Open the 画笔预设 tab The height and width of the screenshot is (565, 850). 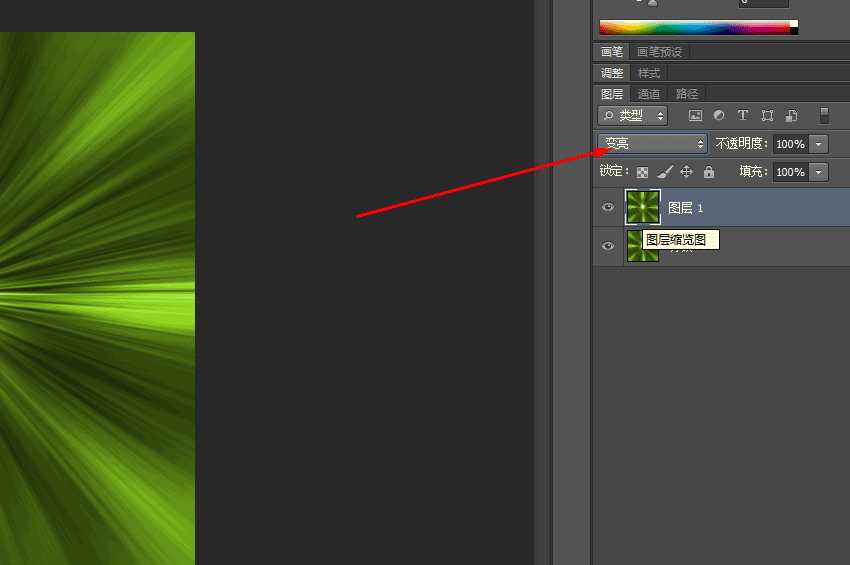point(660,52)
